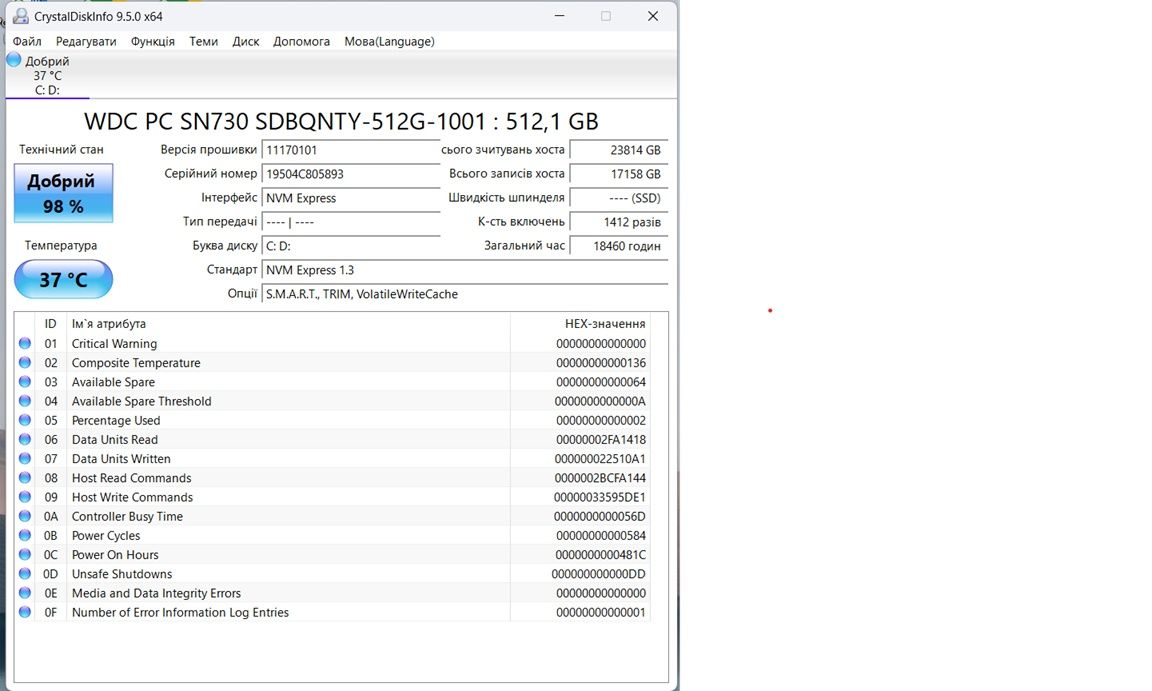Open the Функція menu
Viewport: 1152px width, 691px height.
point(153,41)
